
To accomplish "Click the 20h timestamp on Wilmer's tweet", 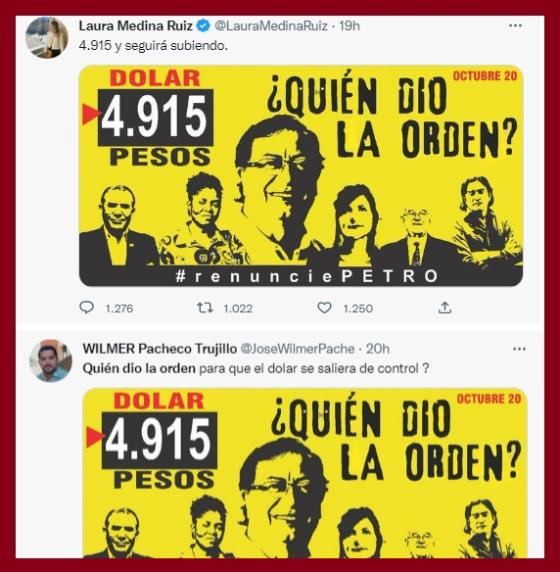I will 378,349.
